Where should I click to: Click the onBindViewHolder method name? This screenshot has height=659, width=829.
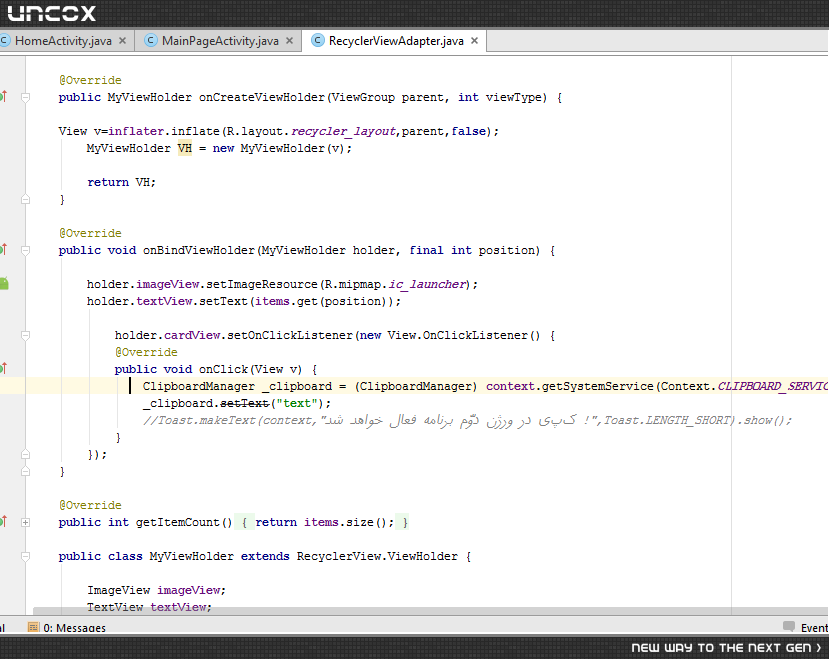pyautogui.click(x=199, y=250)
